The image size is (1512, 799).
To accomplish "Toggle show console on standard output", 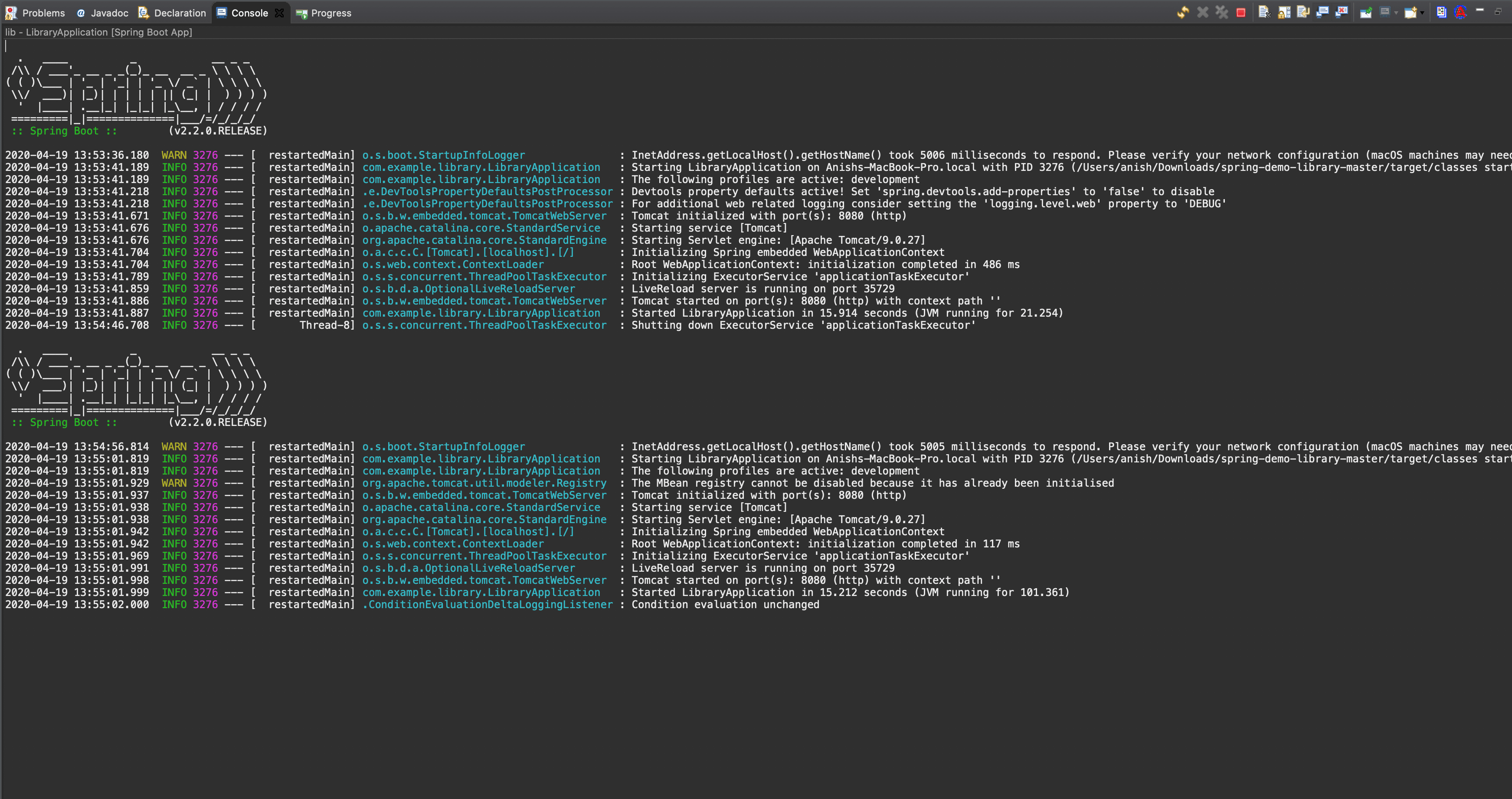I will (x=1322, y=12).
